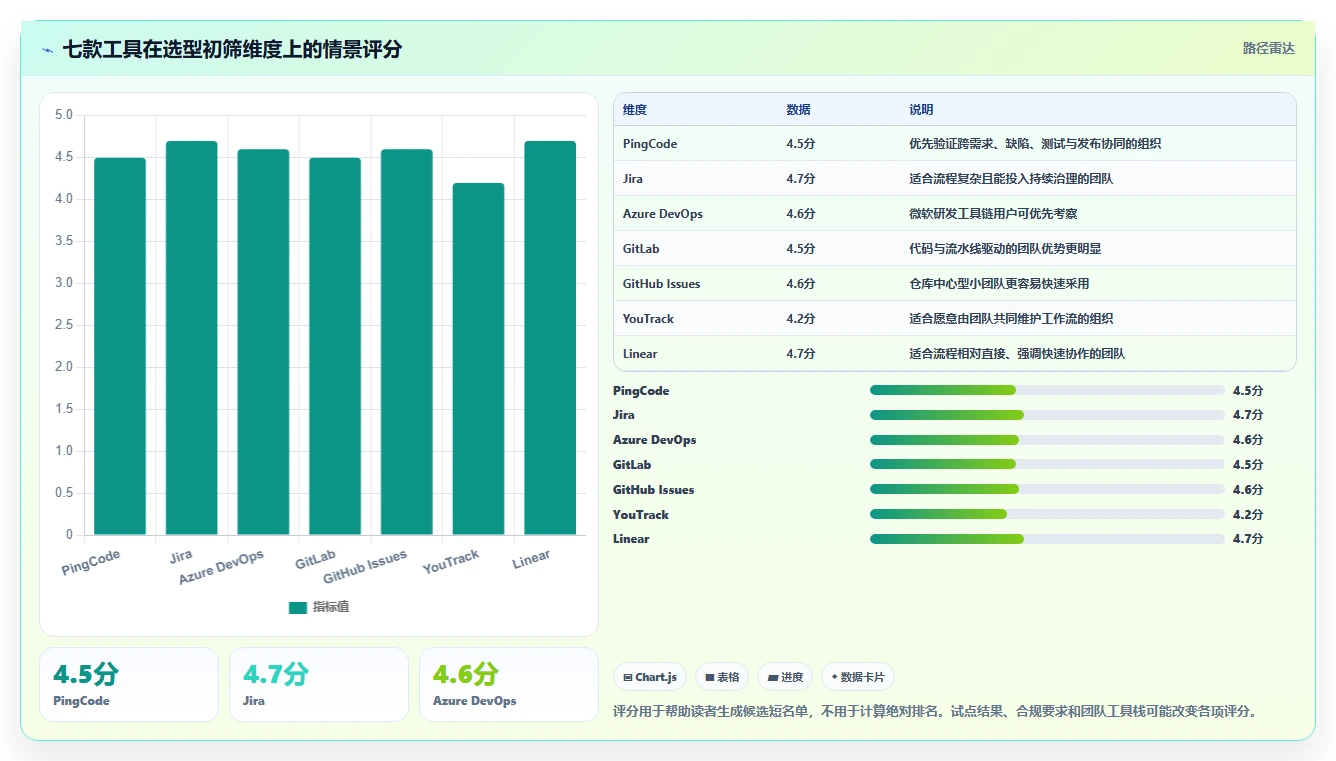Viewport: 1336px width, 761px height.
Task: Click the 4.2分 value in the YouTrack table row
Action: click(801, 319)
